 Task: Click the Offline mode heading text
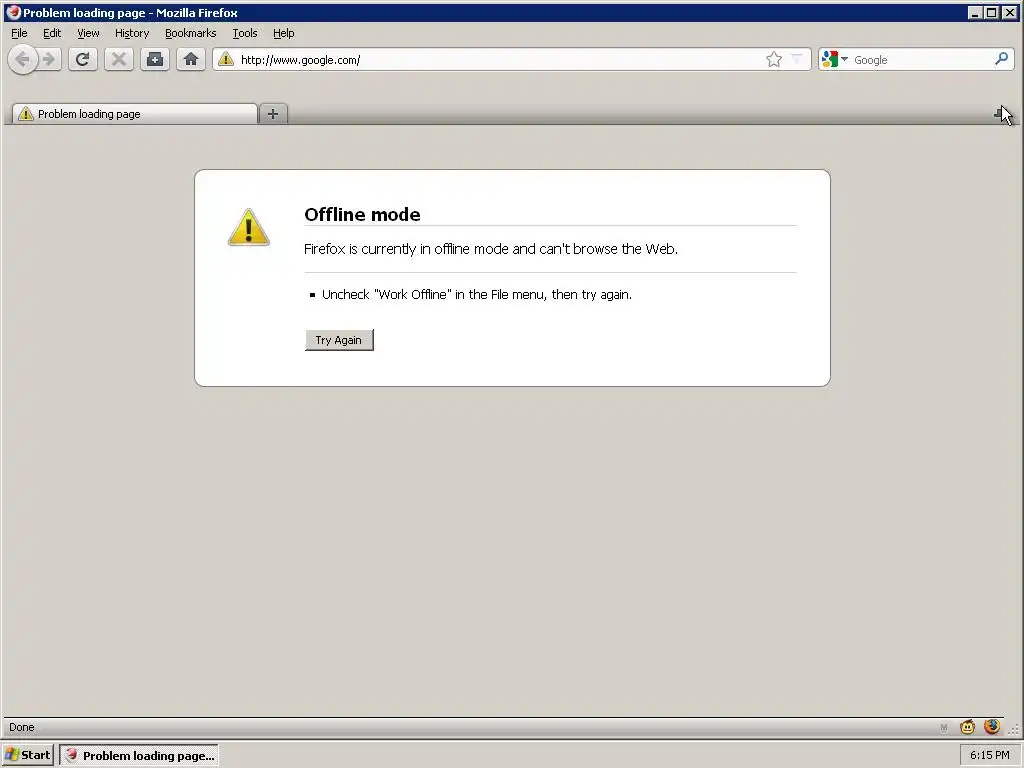click(362, 214)
